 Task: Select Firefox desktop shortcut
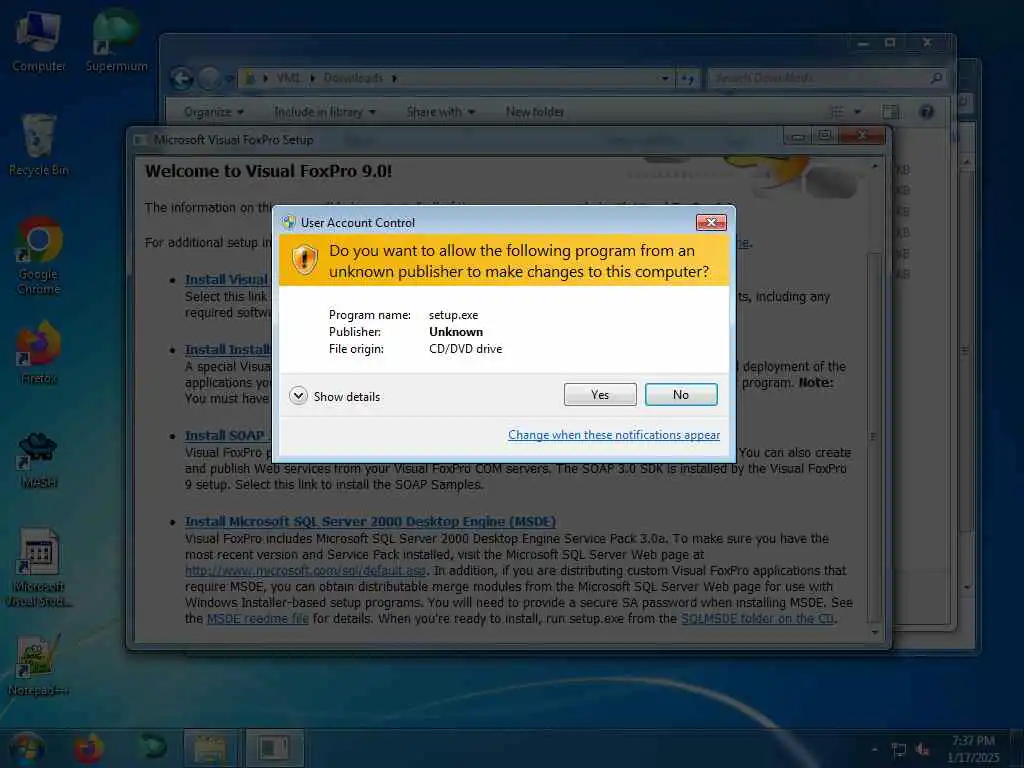click(x=39, y=353)
